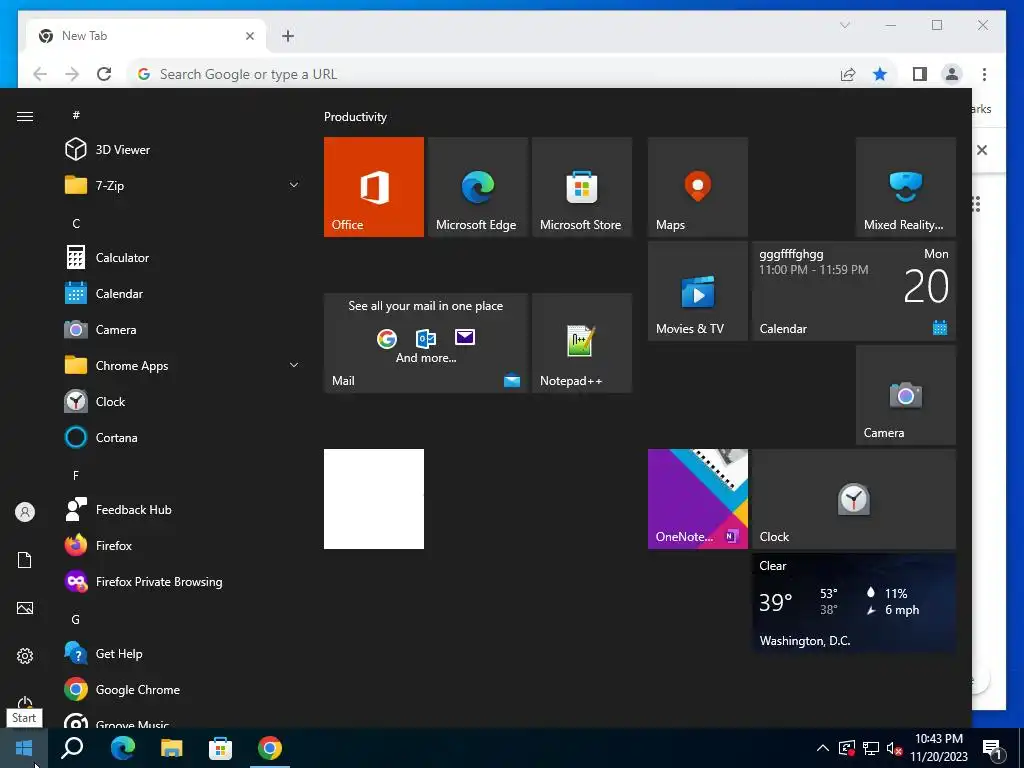This screenshot has height=768, width=1024.
Task: Toggle the bookmark star in Chrome
Action: coord(880,74)
